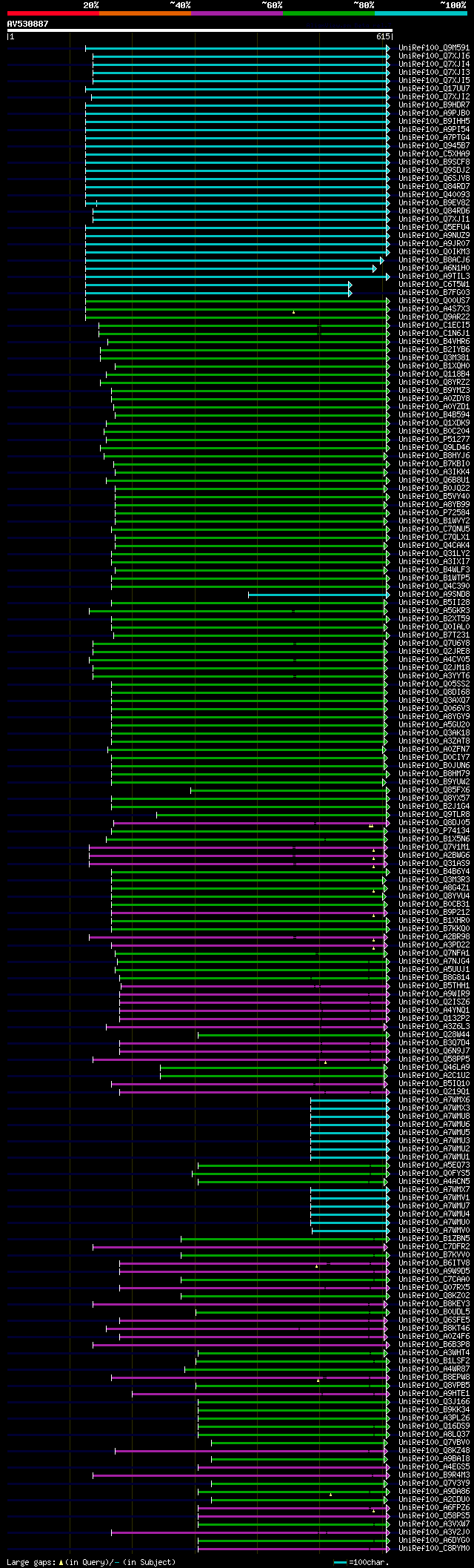The width and height of the screenshot is (474, 1568).
Task: Open hit UniRef100_Q40093
Action: [434, 194]
